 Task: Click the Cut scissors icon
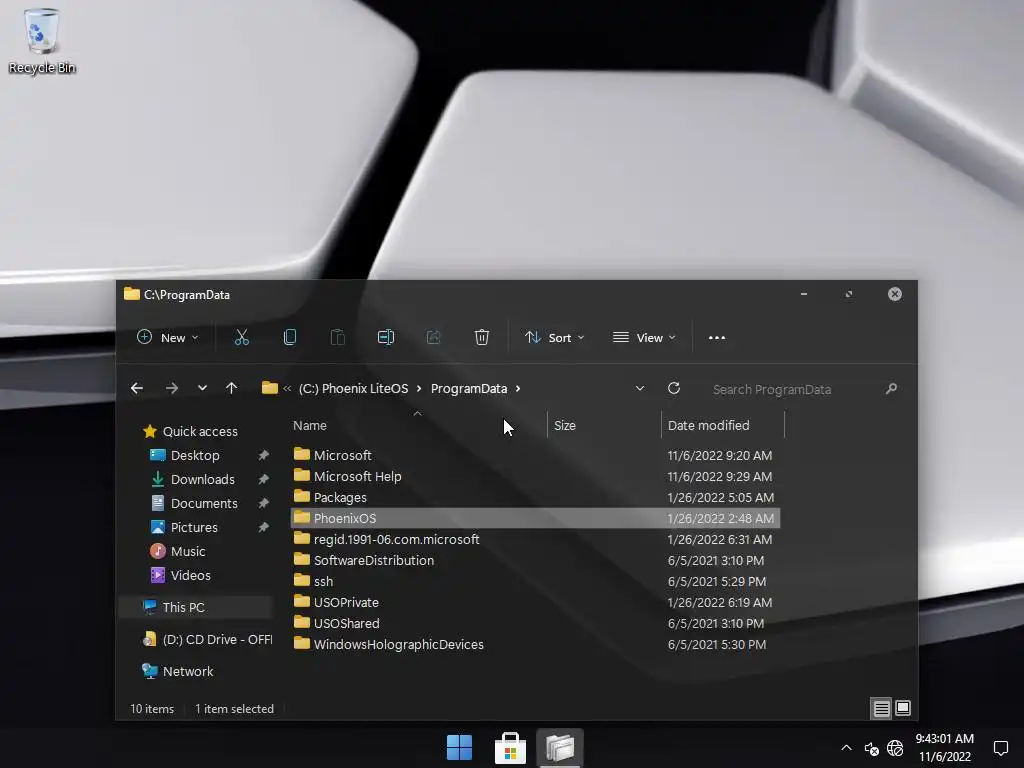(242, 337)
